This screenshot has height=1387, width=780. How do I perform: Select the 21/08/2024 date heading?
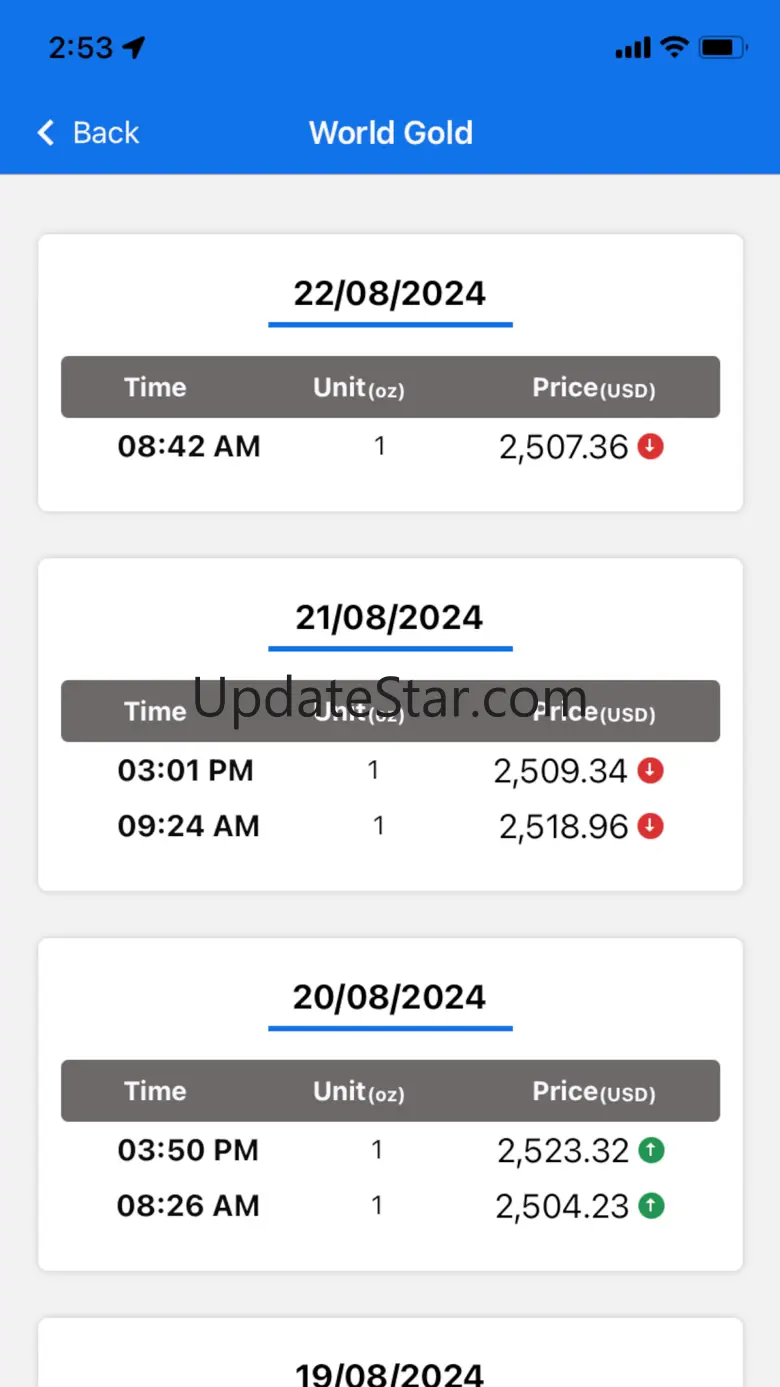click(x=390, y=618)
